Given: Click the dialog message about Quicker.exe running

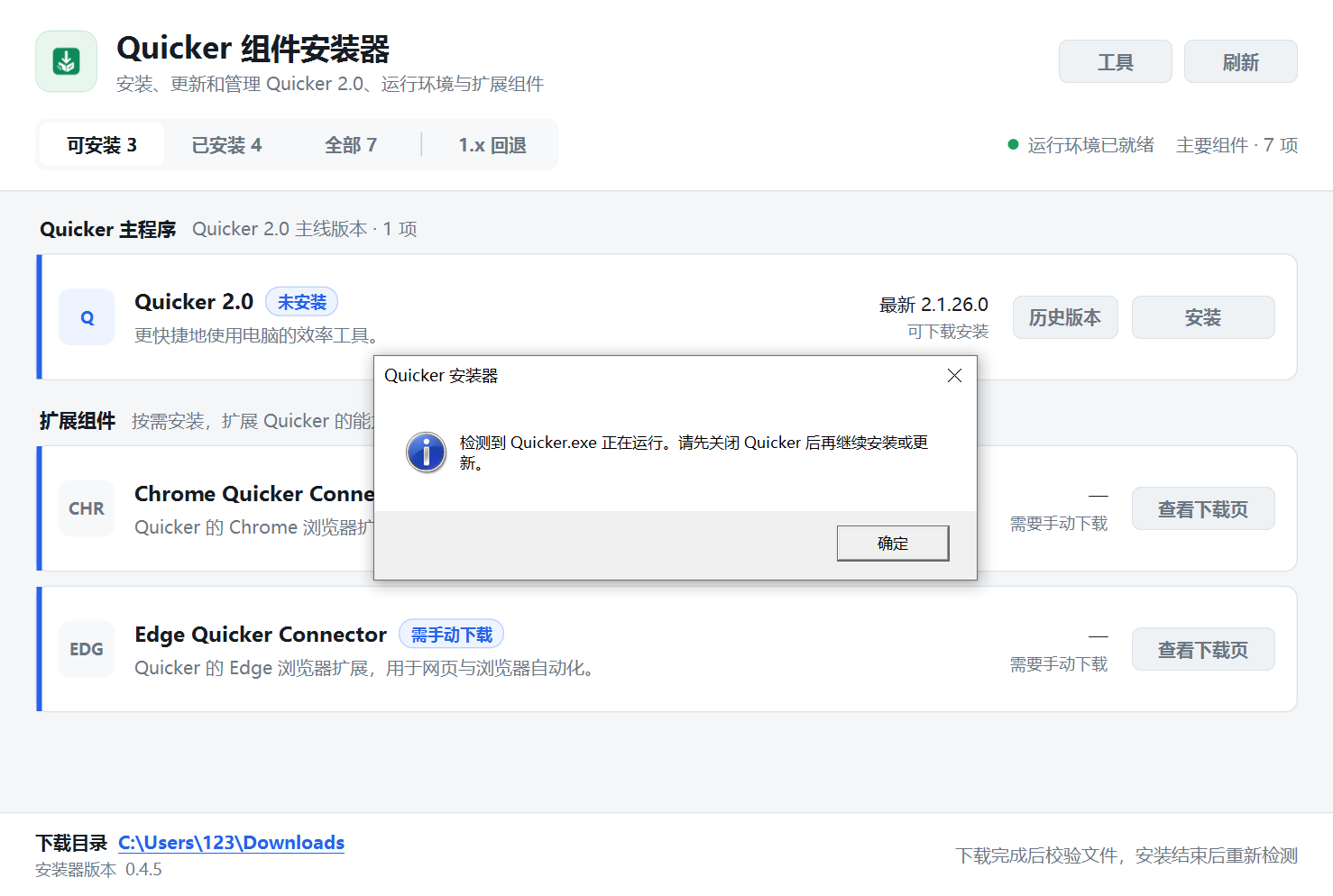Looking at the screenshot, I should (x=694, y=453).
